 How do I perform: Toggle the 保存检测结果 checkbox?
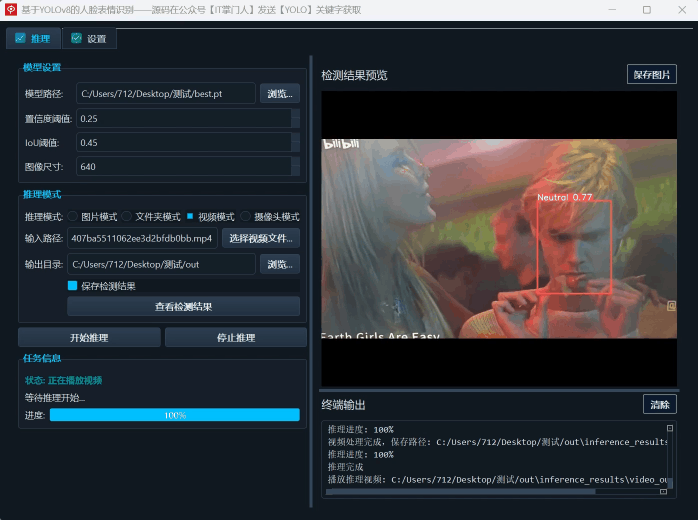[x=73, y=286]
